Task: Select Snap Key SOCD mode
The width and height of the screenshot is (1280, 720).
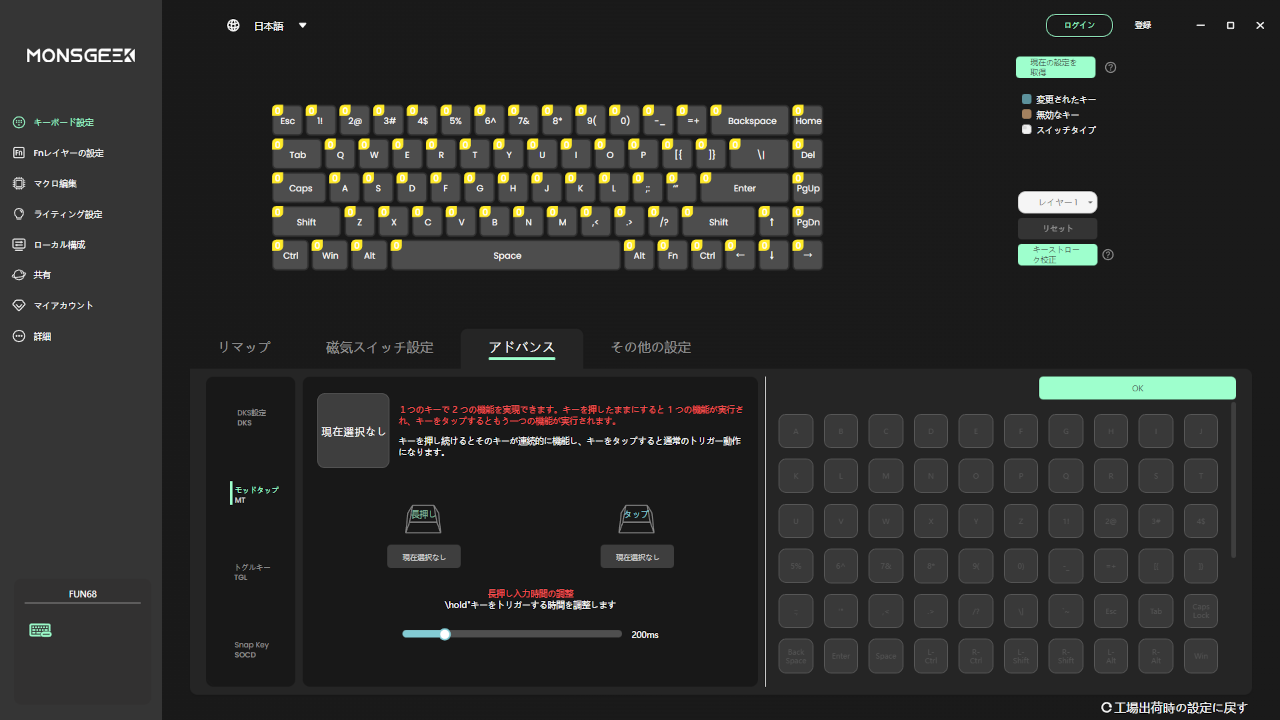Action: point(251,649)
